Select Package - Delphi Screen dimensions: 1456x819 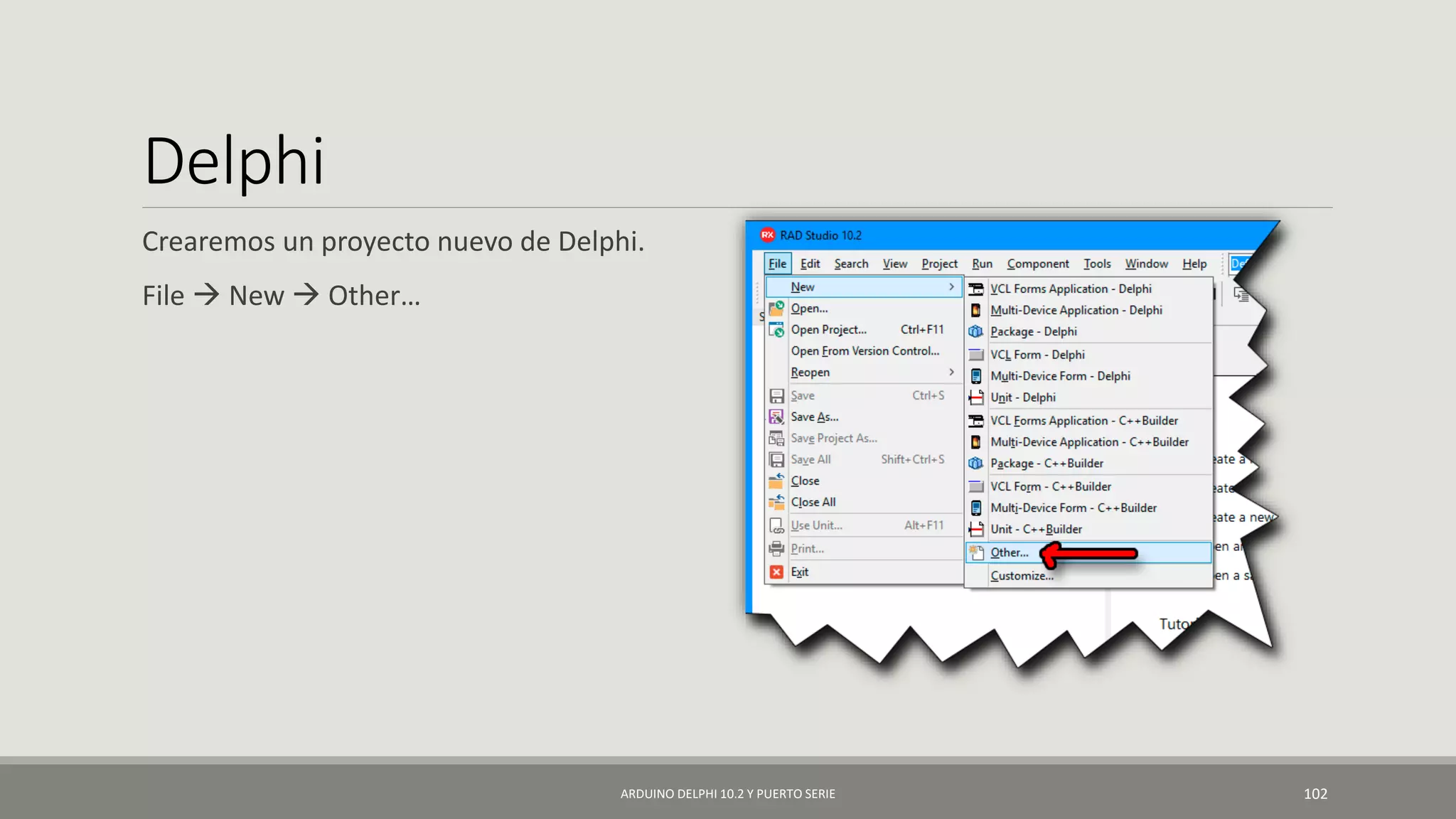click(1088, 331)
